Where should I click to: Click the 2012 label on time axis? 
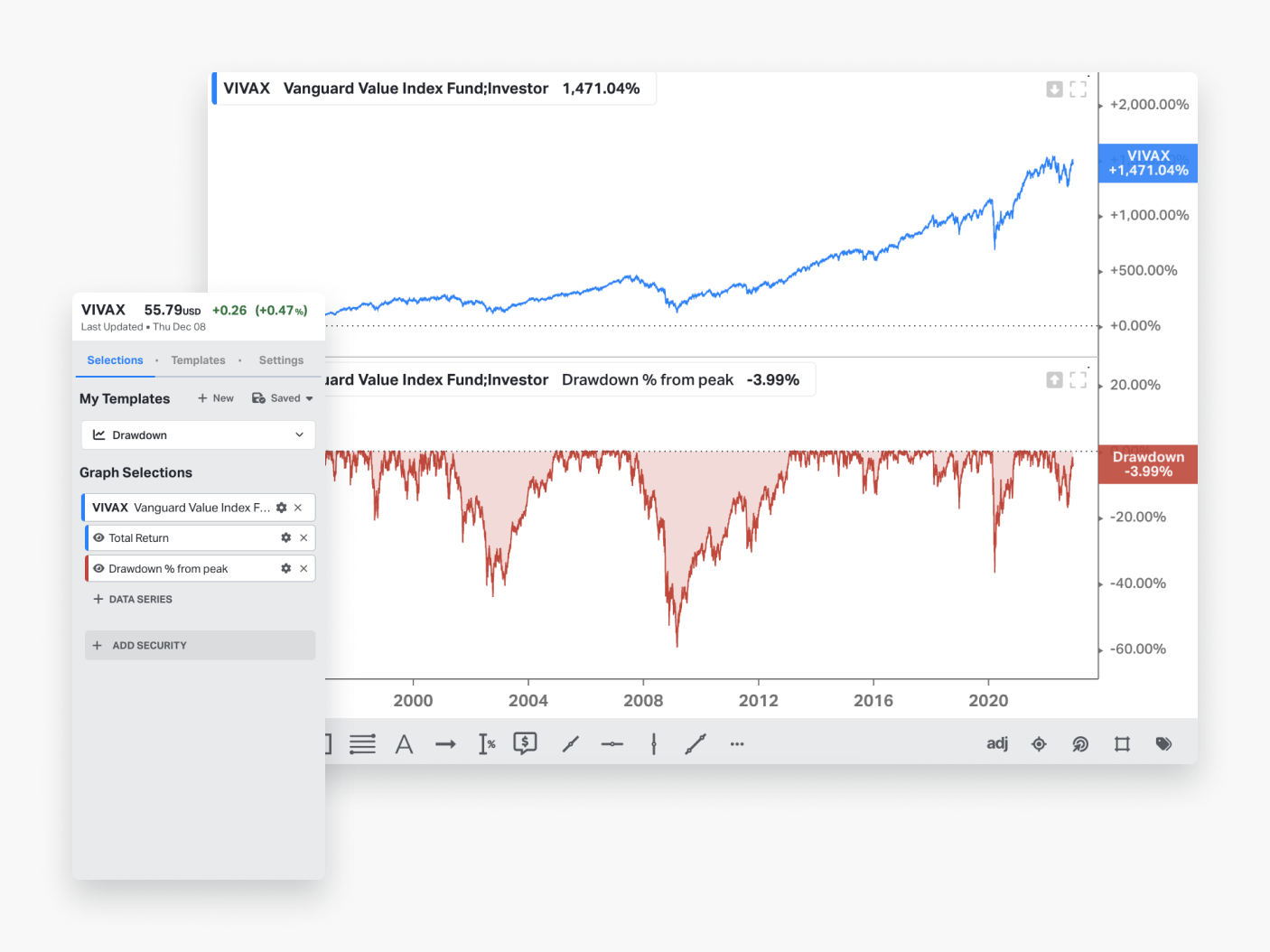click(x=758, y=700)
